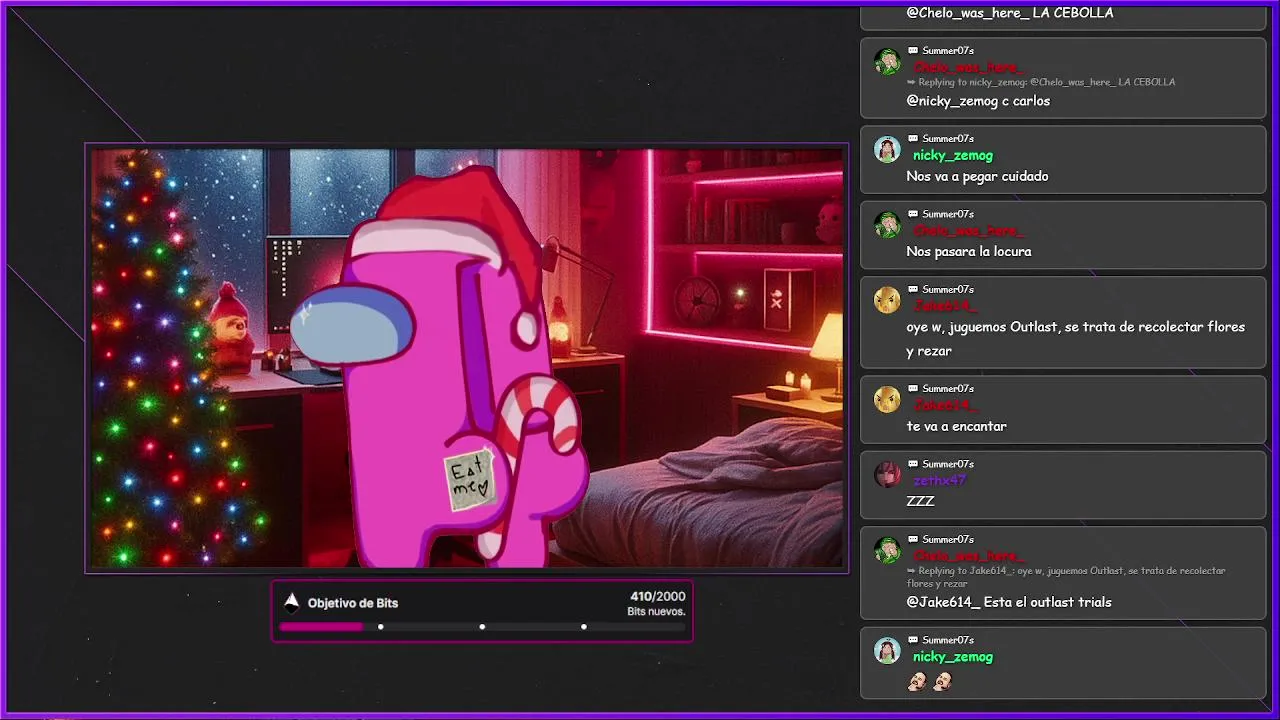Click nicky_zemog avatar beside the emote-only message

point(887,651)
